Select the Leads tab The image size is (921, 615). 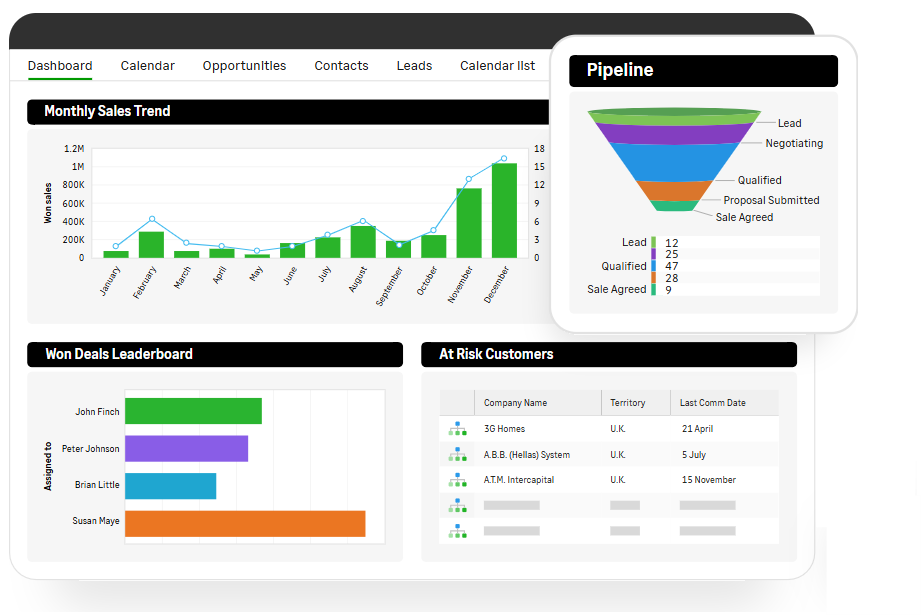click(413, 65)
